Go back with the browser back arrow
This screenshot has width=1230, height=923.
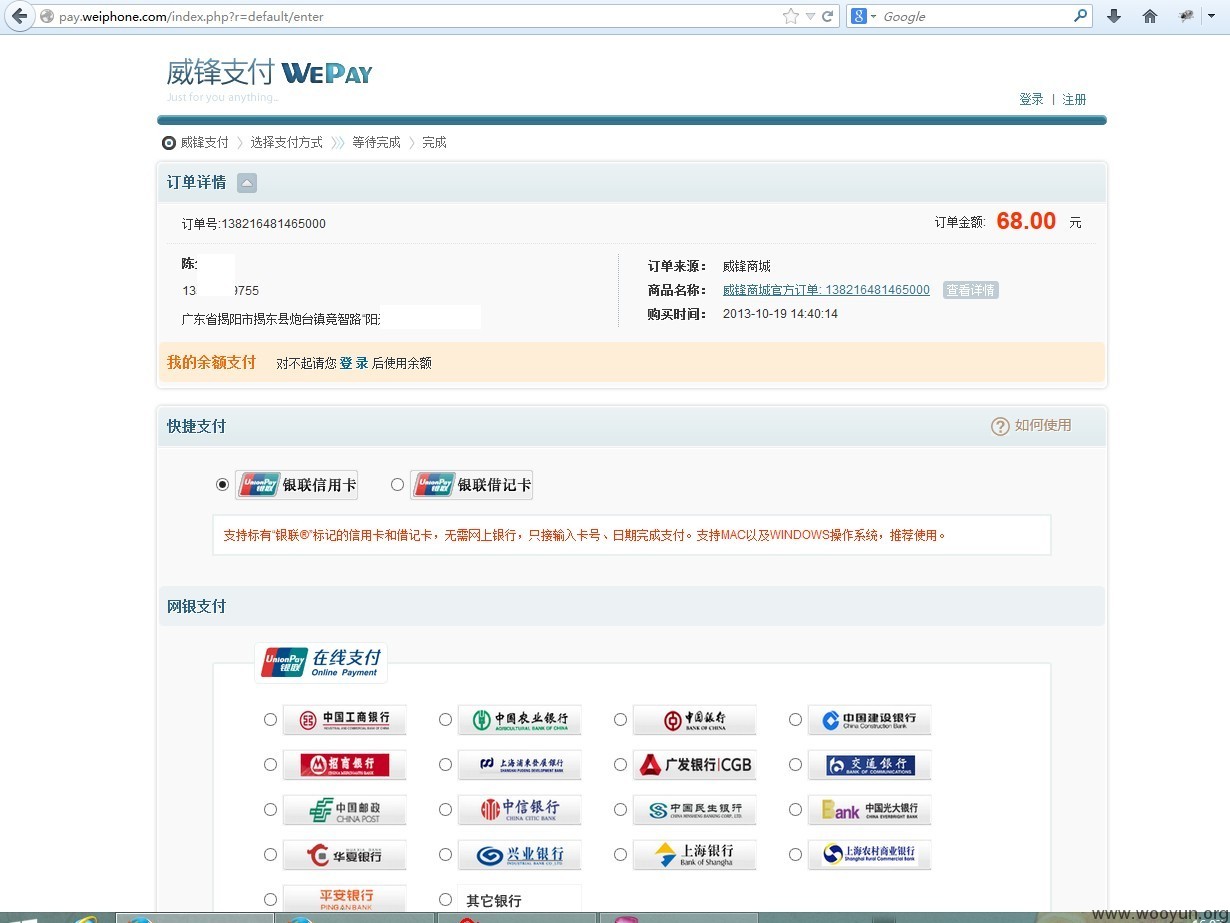[19, 16]
